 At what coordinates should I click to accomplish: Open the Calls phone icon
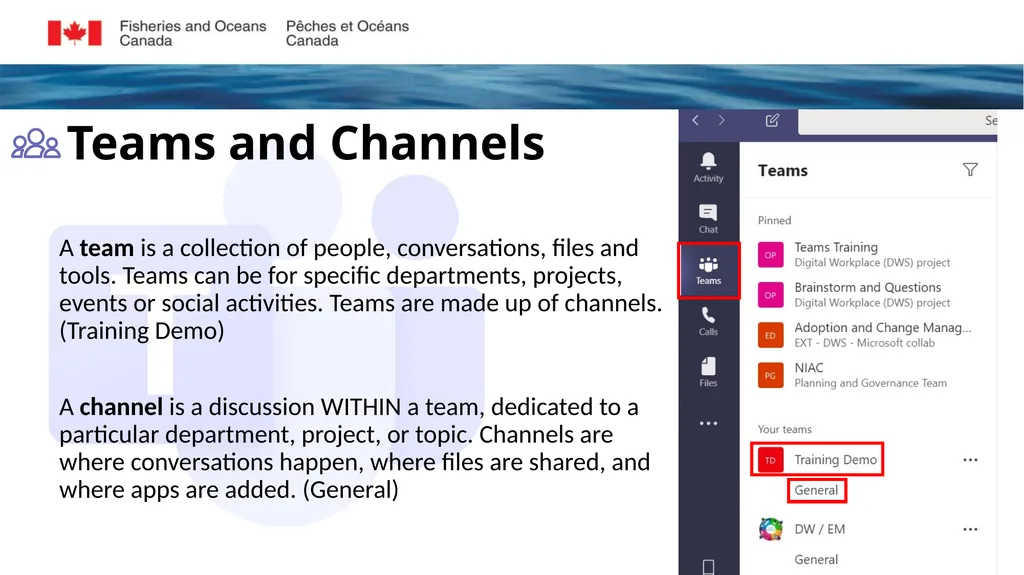point(708,321)
